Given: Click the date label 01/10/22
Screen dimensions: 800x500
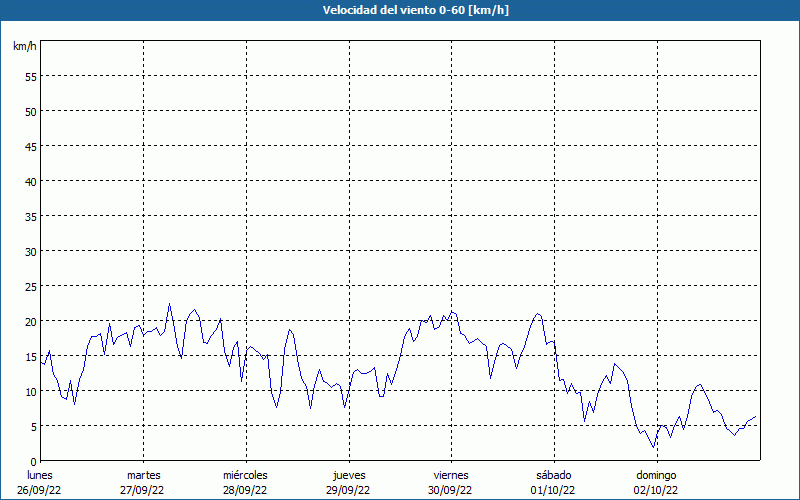Looking at the screenshot, I should pos(553,490).
